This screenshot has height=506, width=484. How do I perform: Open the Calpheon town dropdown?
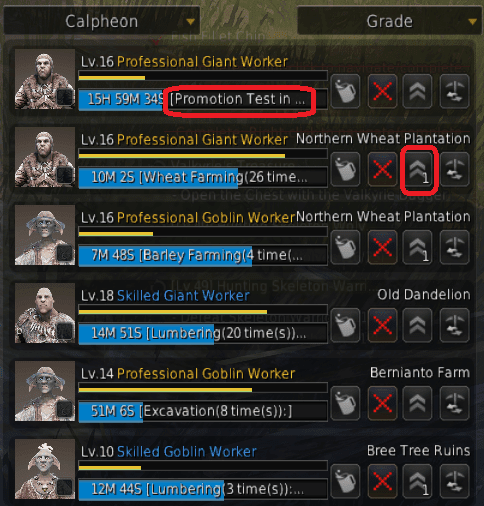click(102, 21)
